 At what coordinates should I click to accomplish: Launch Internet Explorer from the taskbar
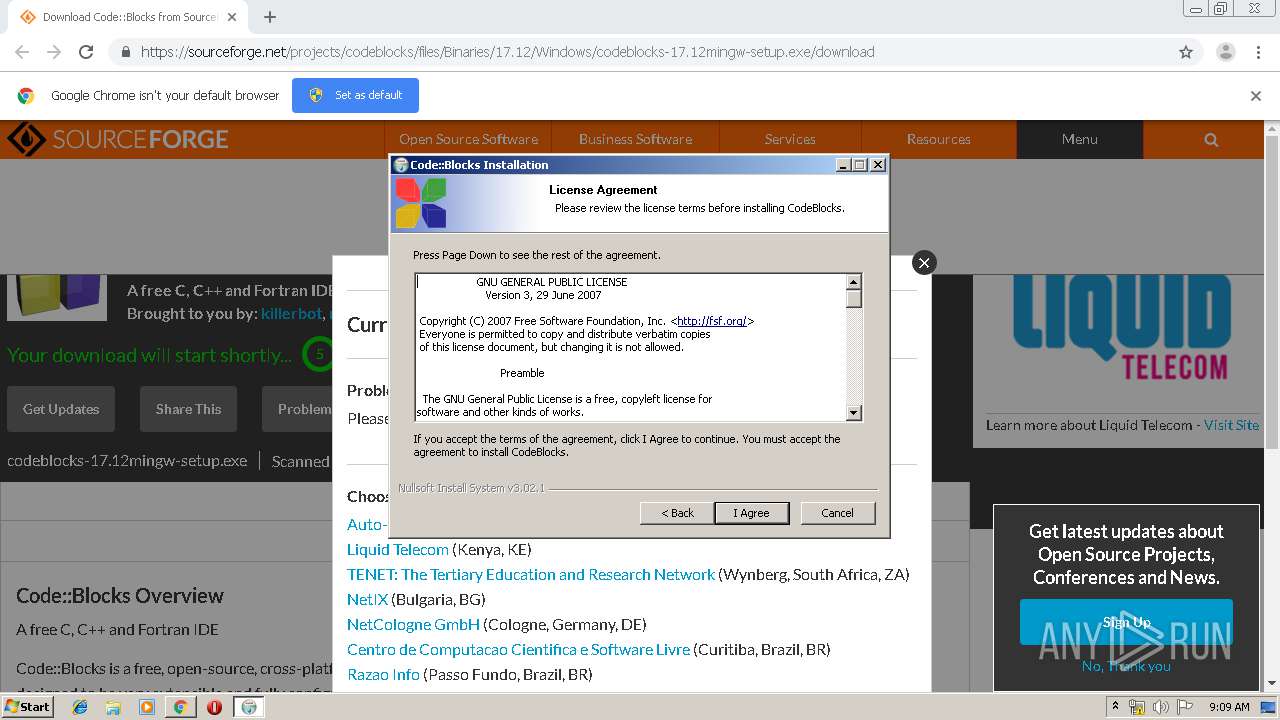(x=80, y=707)
